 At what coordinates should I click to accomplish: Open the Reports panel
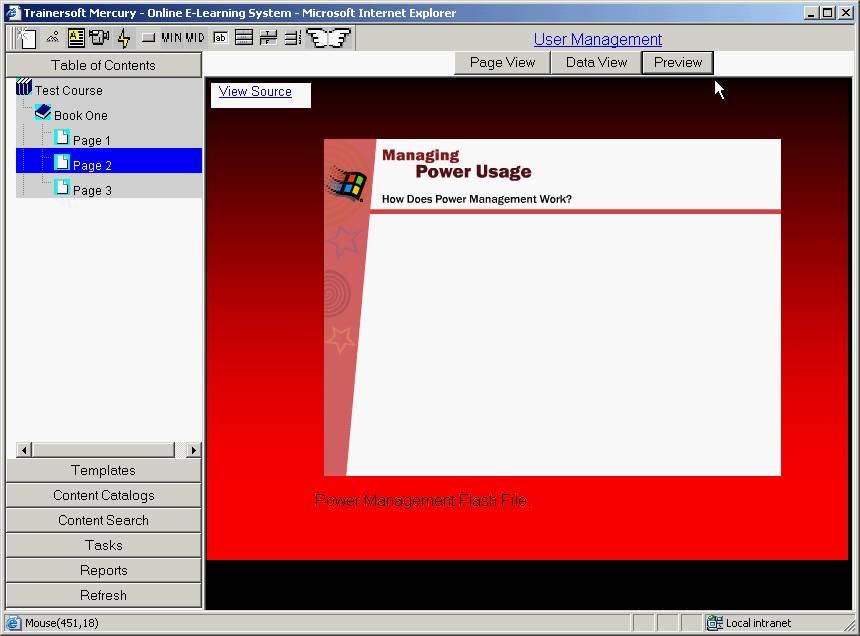click(104, 571)
